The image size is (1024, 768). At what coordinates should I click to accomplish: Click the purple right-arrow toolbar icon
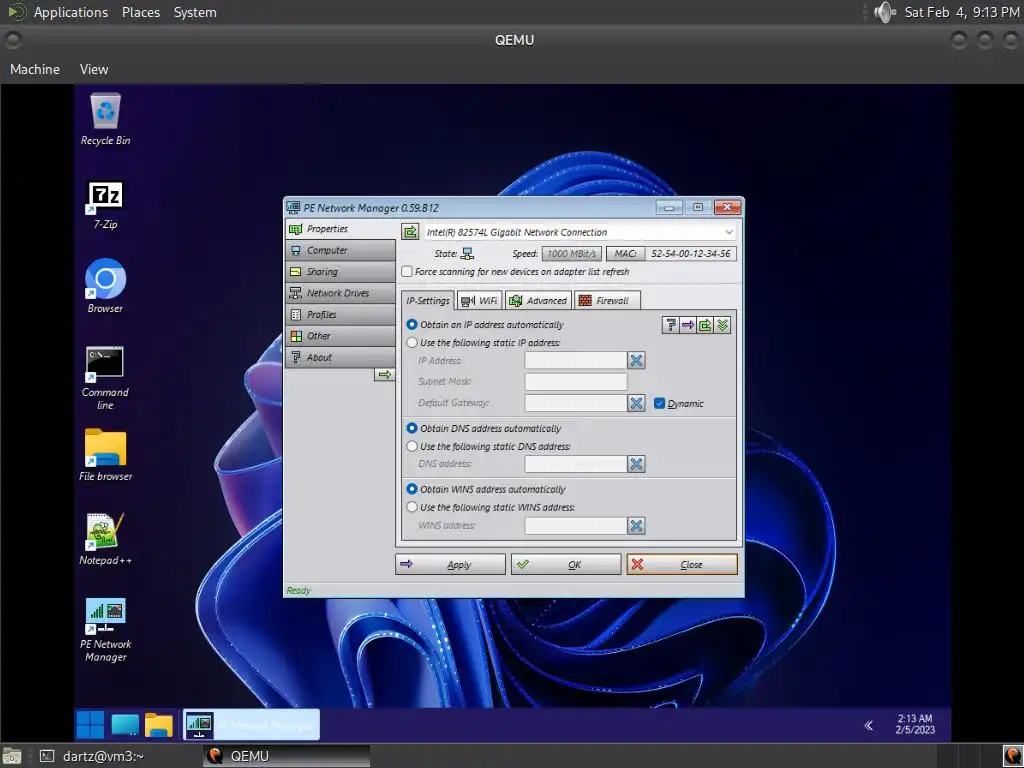point(688,325)
